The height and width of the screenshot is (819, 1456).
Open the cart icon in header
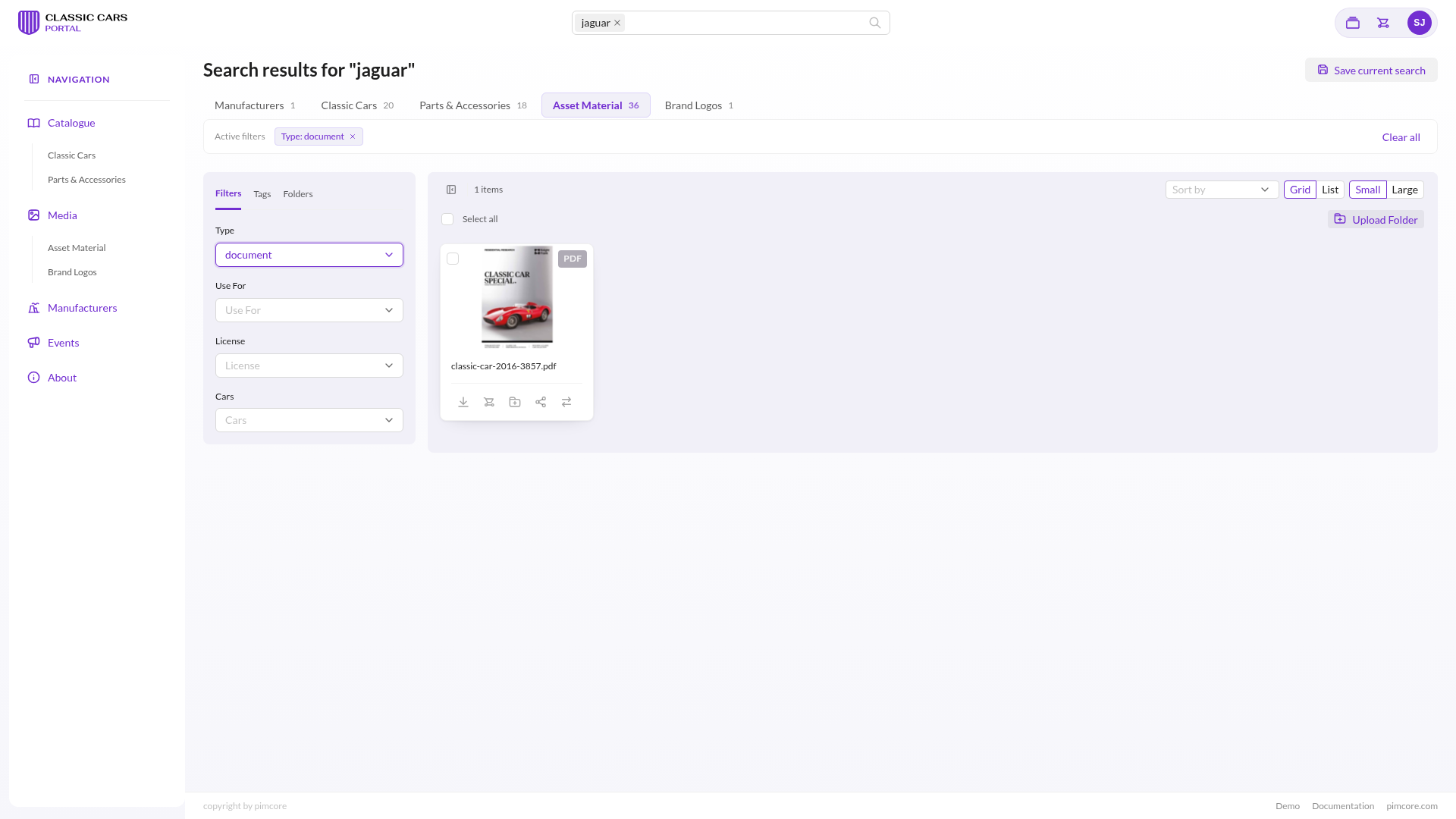click(x=1383, y=23)
